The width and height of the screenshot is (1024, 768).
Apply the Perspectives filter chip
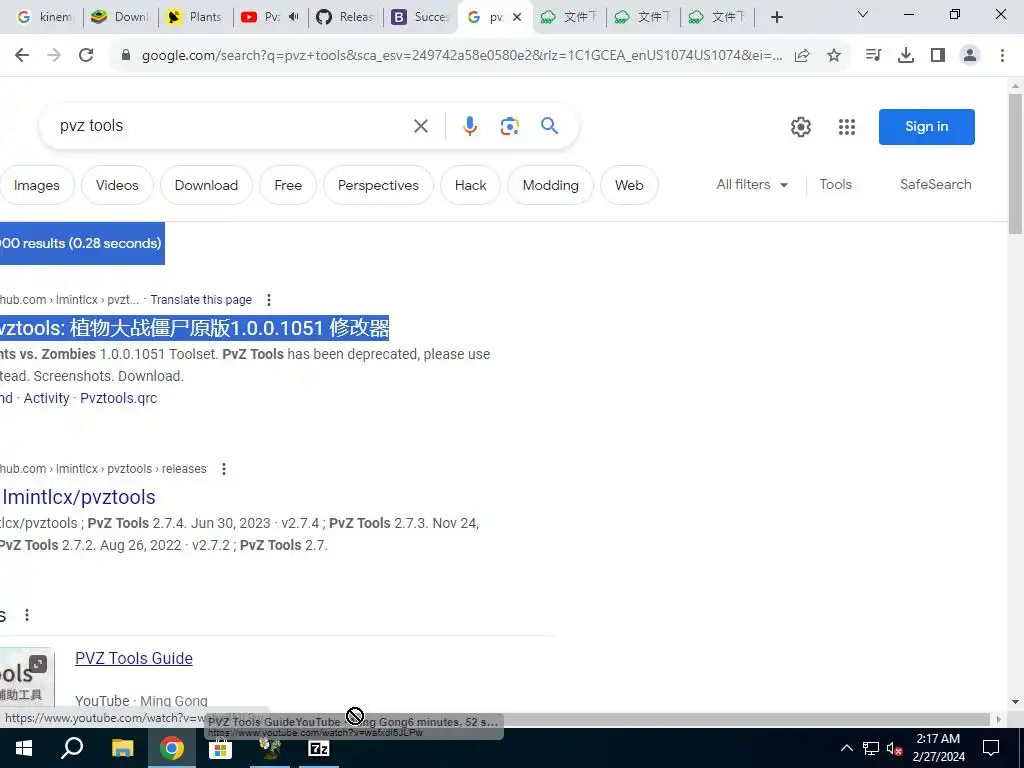378,185
